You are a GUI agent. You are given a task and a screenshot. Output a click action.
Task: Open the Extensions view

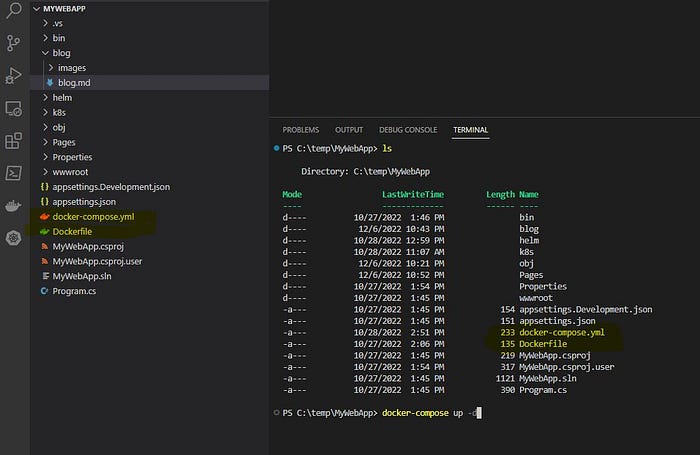[13, 141]
